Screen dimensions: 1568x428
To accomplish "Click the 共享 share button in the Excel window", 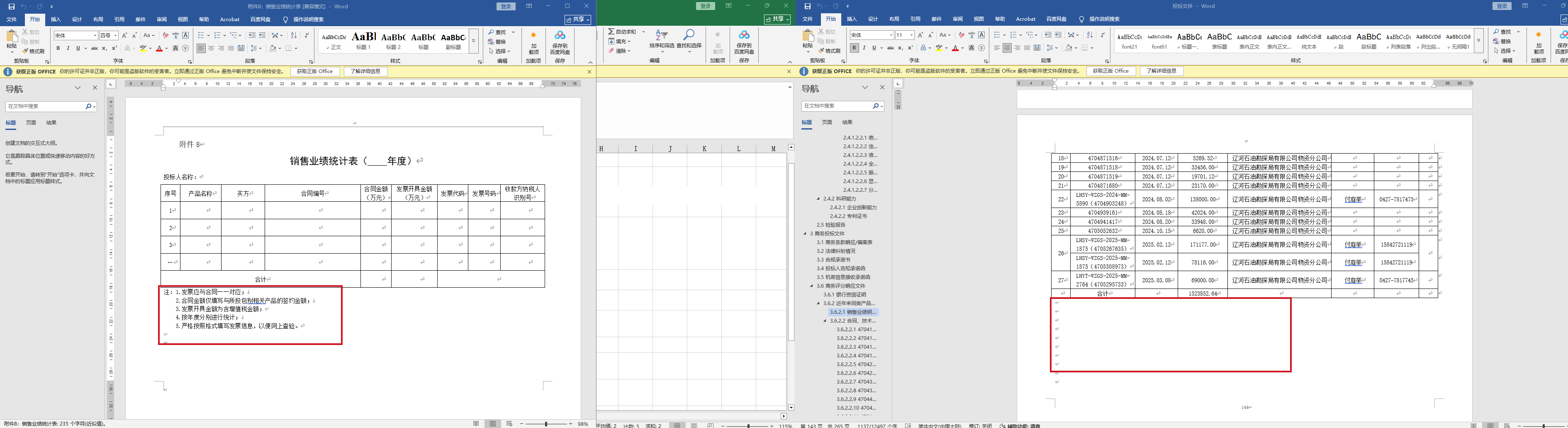I will 777,20.
